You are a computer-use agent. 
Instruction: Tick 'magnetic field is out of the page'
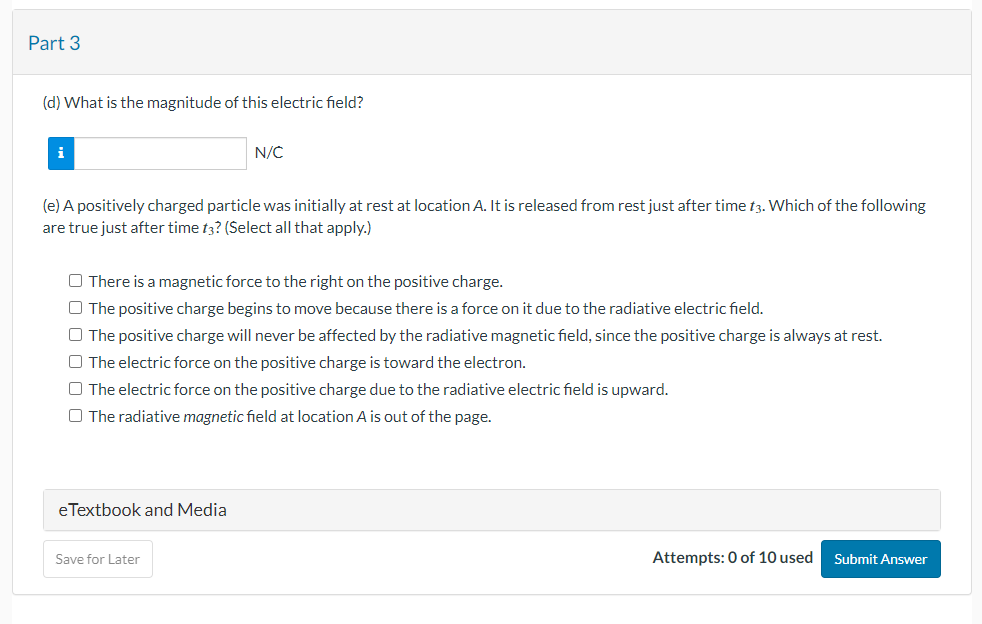tap(76, 417)
